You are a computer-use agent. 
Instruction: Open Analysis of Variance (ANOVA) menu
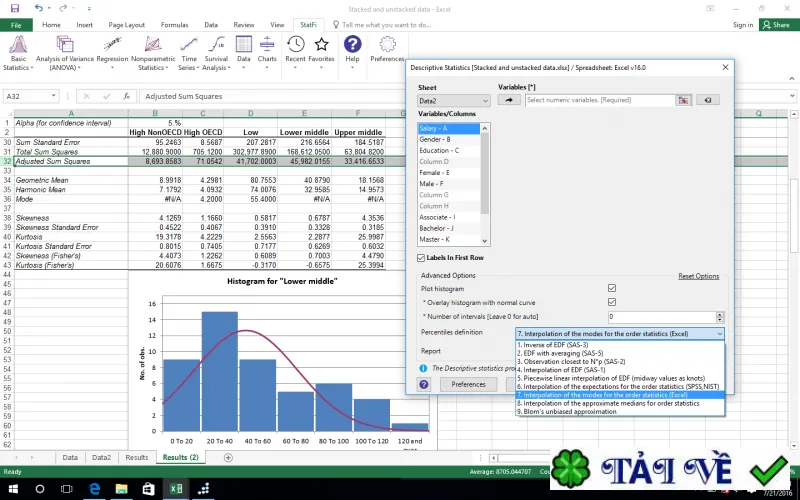coord(65,53)
